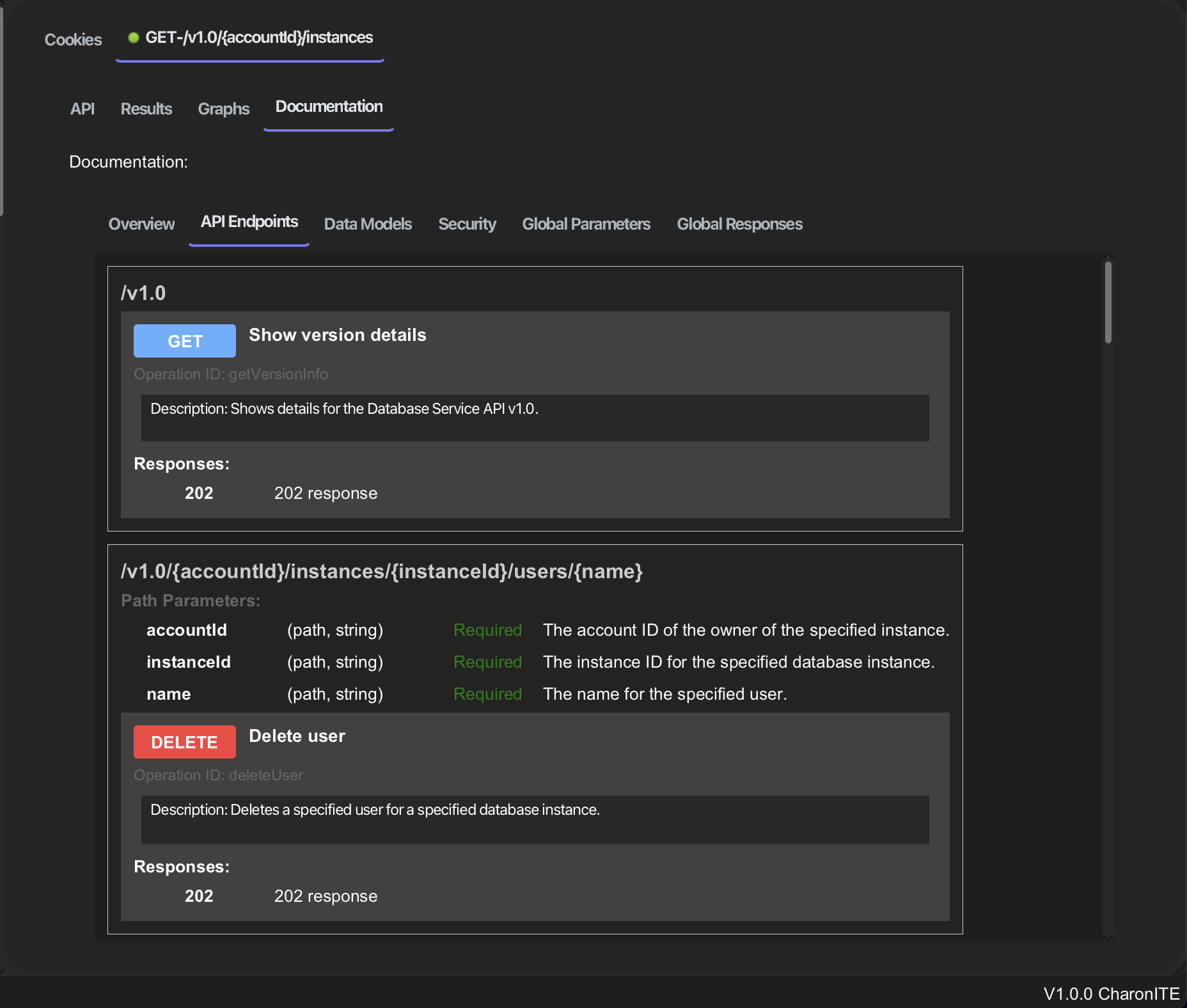Switch to Global Parameters section
This screenshot has height=1008, width=1187.
(586, 224)
